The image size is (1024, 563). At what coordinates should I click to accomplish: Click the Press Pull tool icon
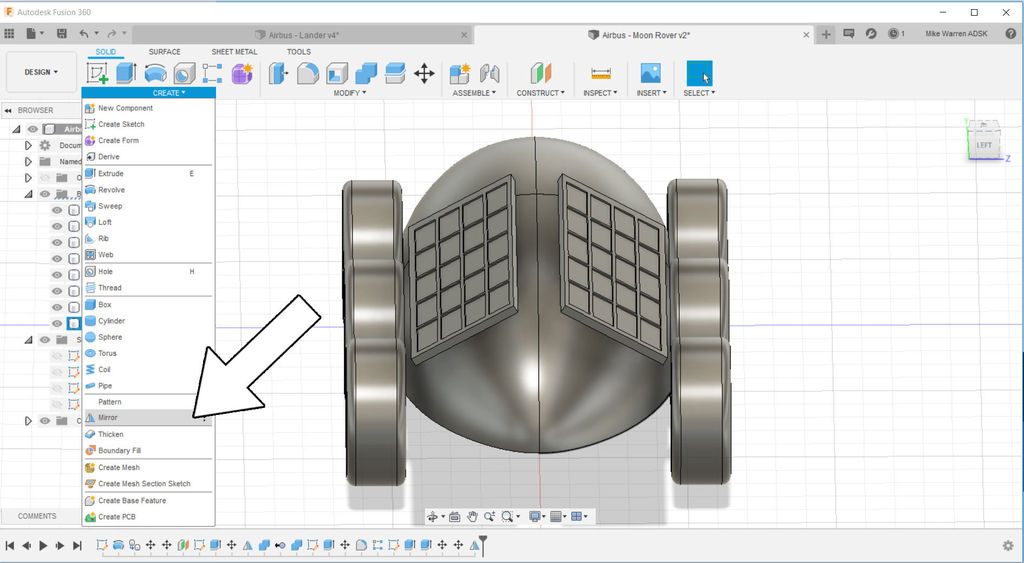[x=279, y=73]
